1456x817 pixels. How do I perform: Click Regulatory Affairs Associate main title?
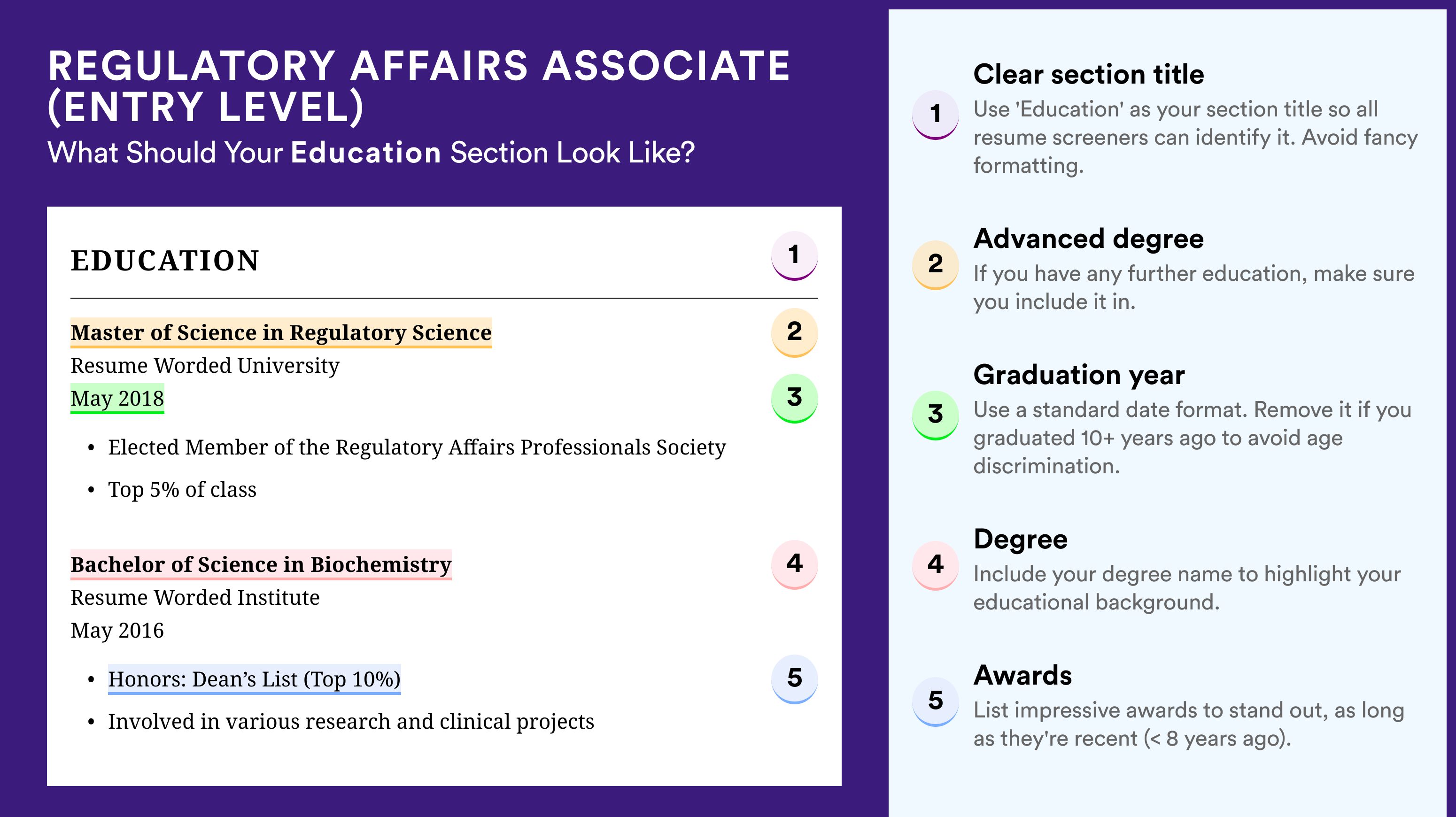click(419, 86)
